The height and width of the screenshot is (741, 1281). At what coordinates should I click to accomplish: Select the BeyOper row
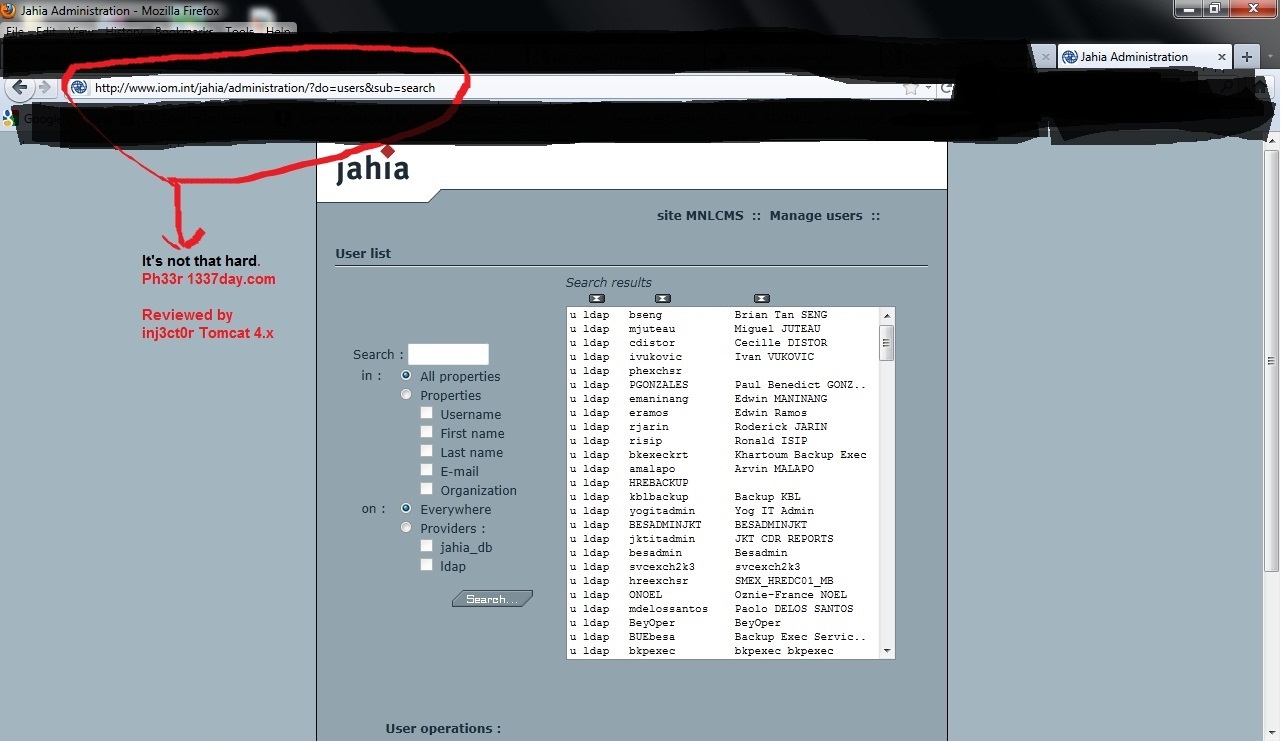point(722,623)
